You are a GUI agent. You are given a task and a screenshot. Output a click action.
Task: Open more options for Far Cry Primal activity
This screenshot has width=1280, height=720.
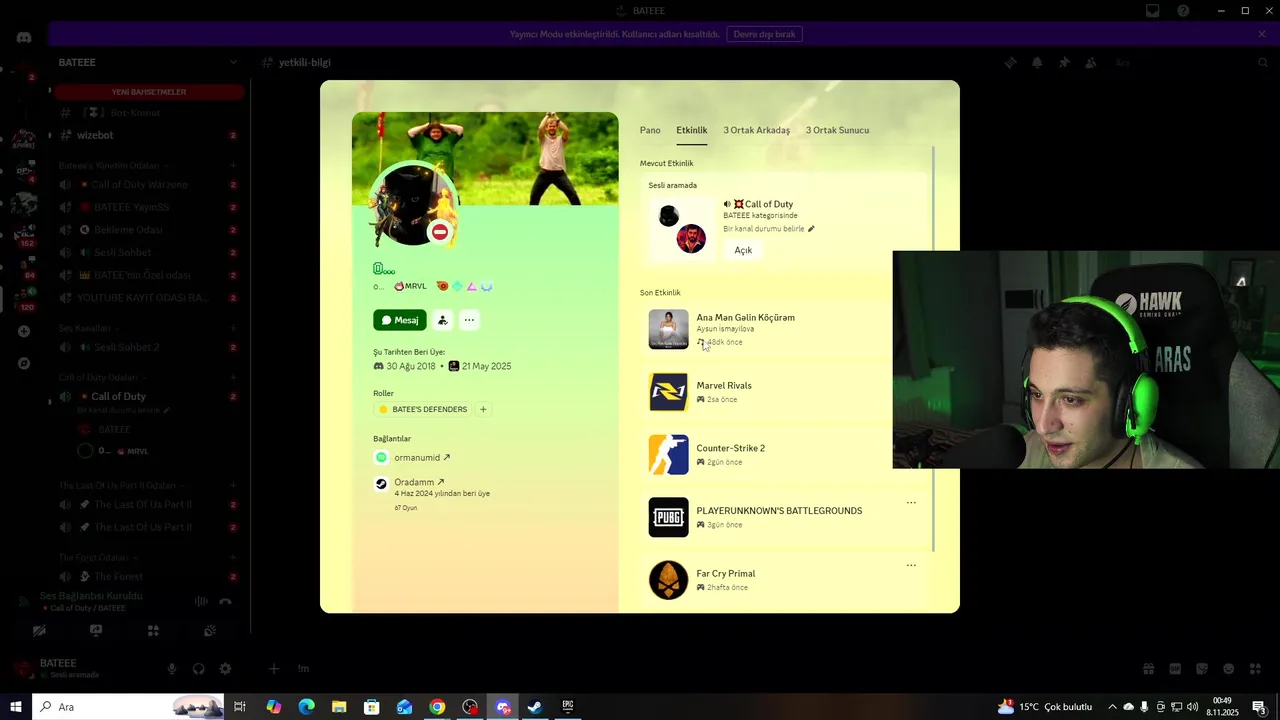(x=911, y=565)
